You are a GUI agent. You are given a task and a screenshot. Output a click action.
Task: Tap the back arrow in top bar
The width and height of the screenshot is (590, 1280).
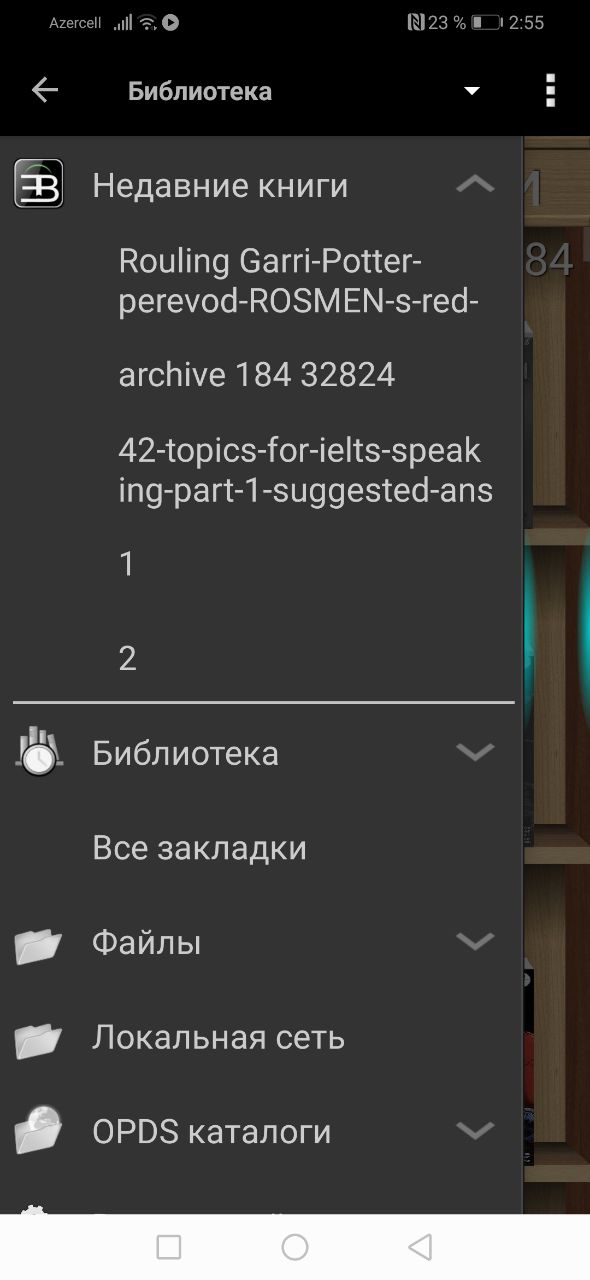coord(45,91)
